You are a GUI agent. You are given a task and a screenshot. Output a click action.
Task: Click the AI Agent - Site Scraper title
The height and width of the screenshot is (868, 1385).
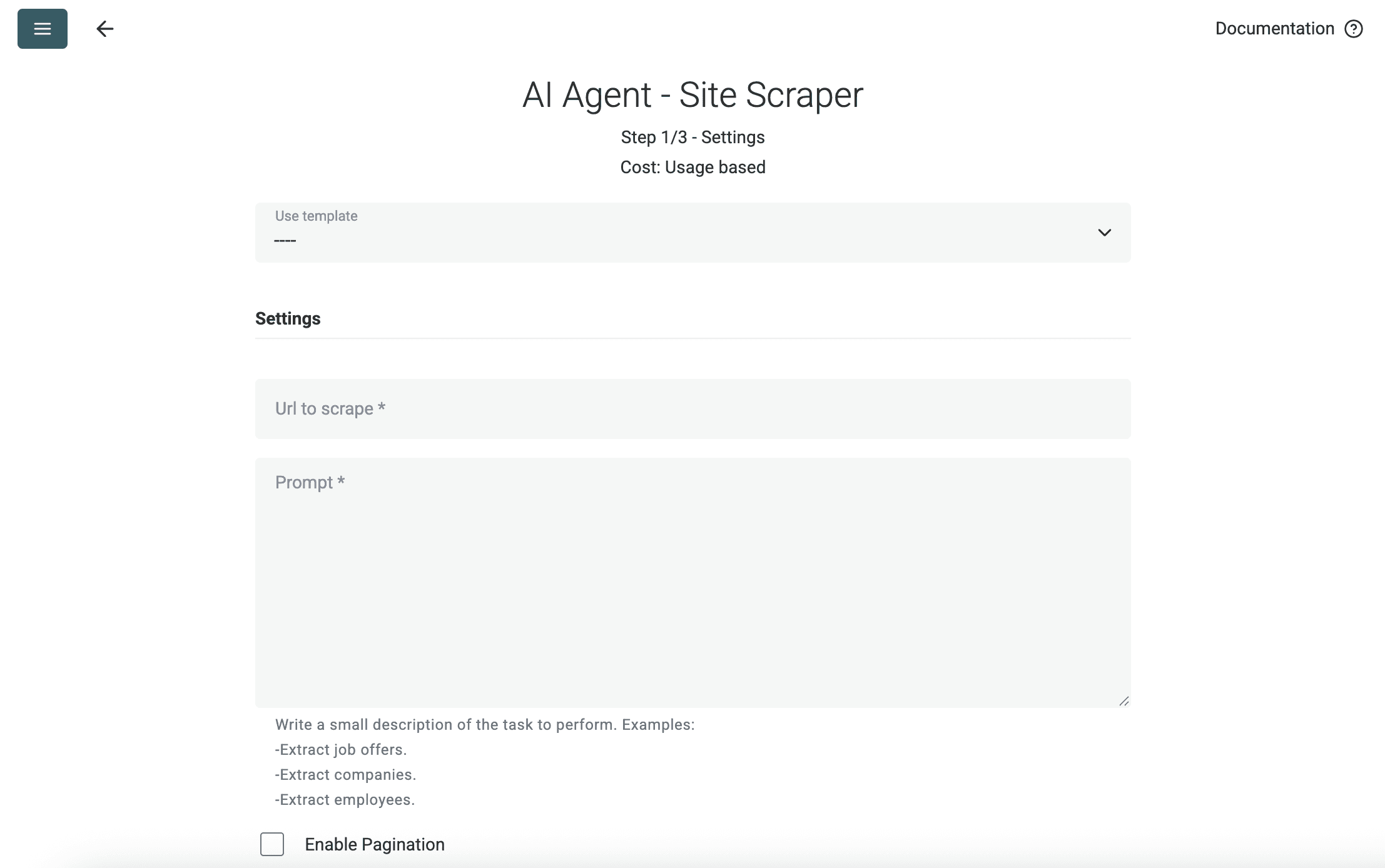point(692,94)
